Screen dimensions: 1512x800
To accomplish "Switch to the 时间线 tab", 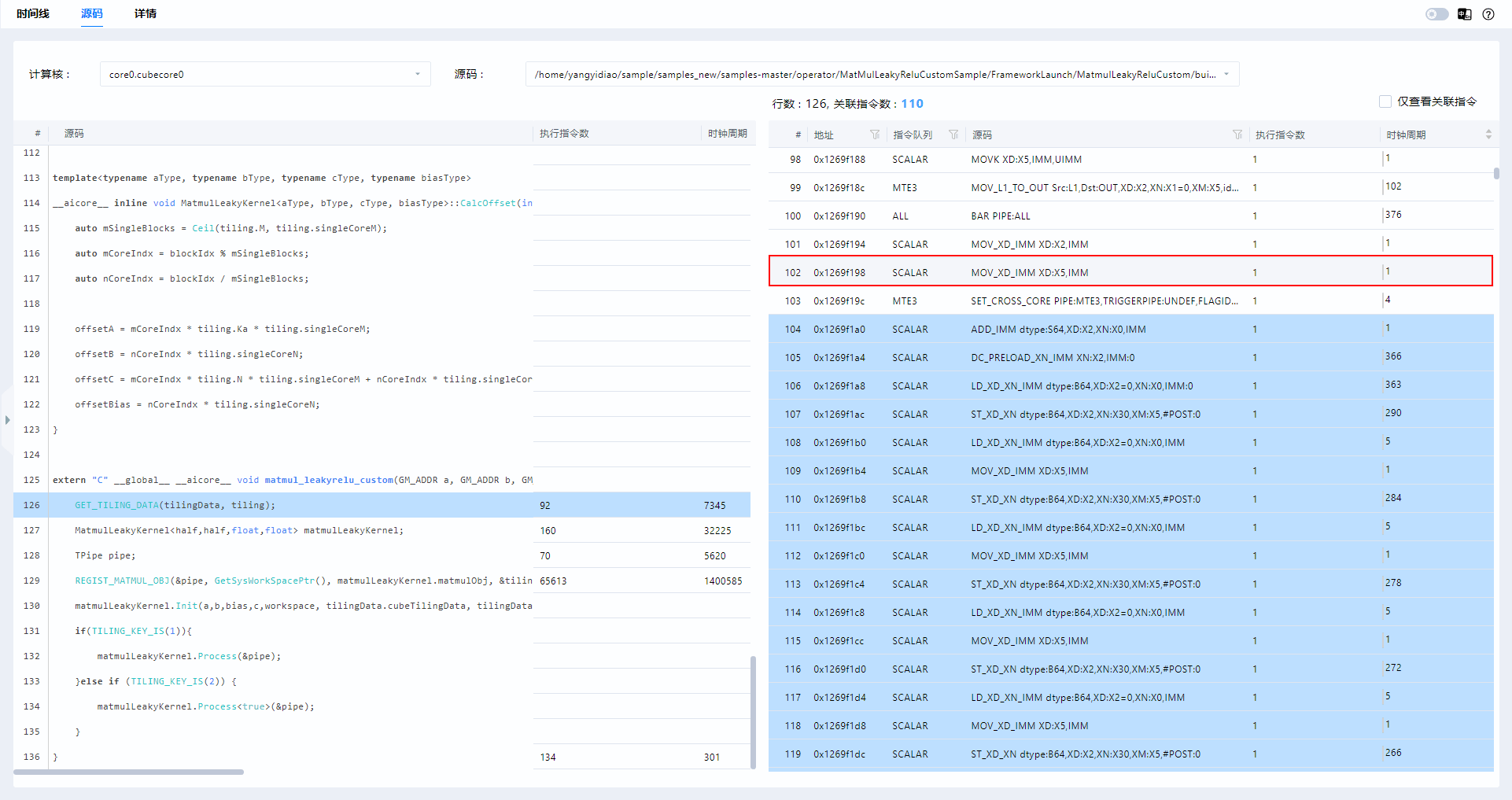I will click(33, 13).
